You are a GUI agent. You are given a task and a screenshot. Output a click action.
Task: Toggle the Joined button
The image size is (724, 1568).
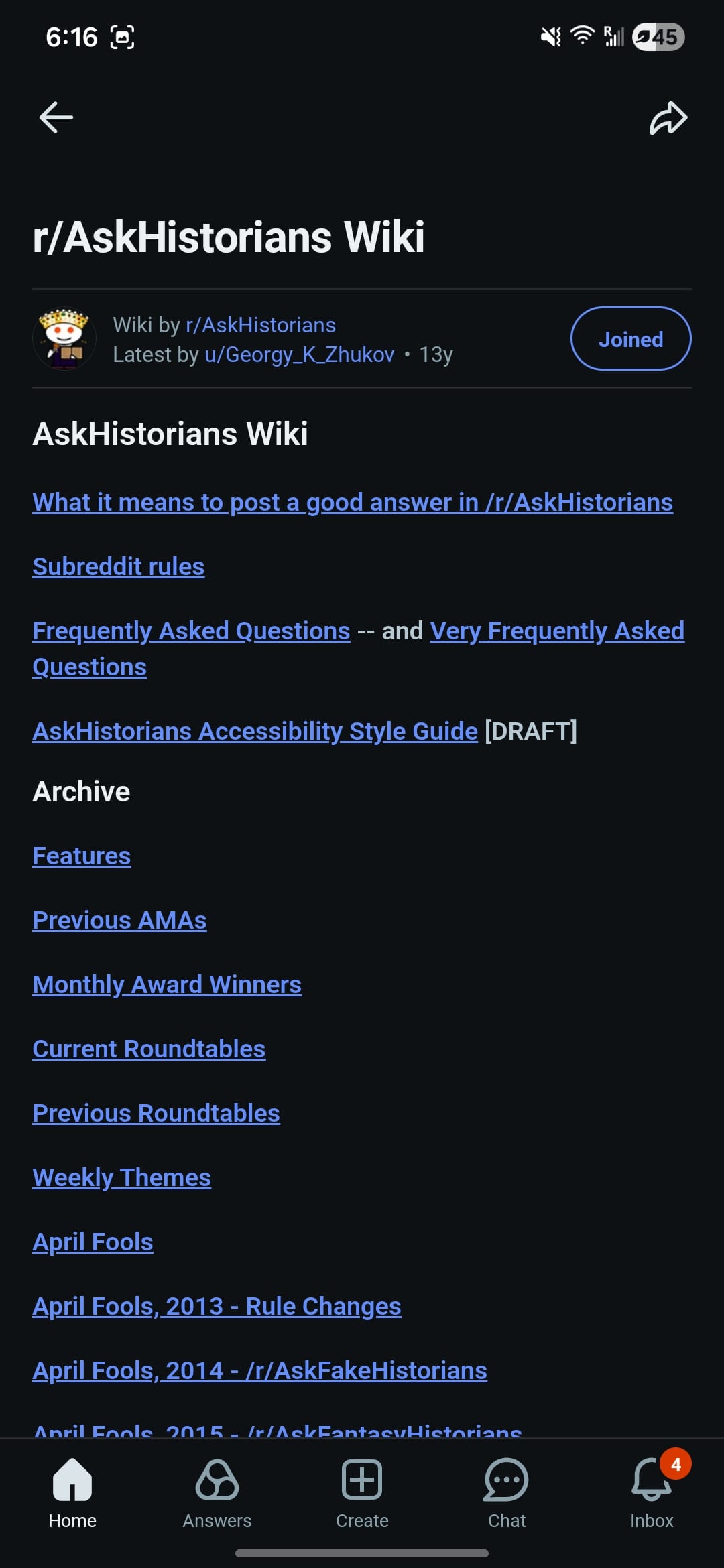click(630, 339)
